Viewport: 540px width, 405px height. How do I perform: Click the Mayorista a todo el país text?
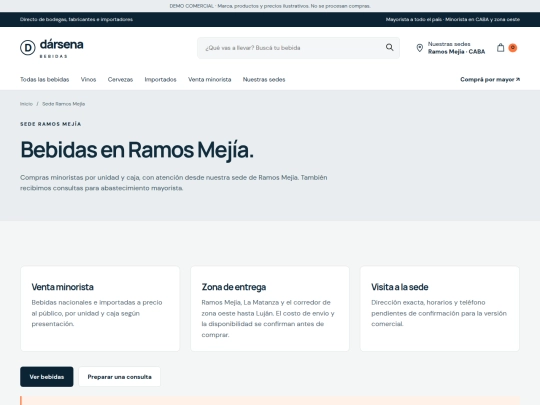[x=453, y=20]
